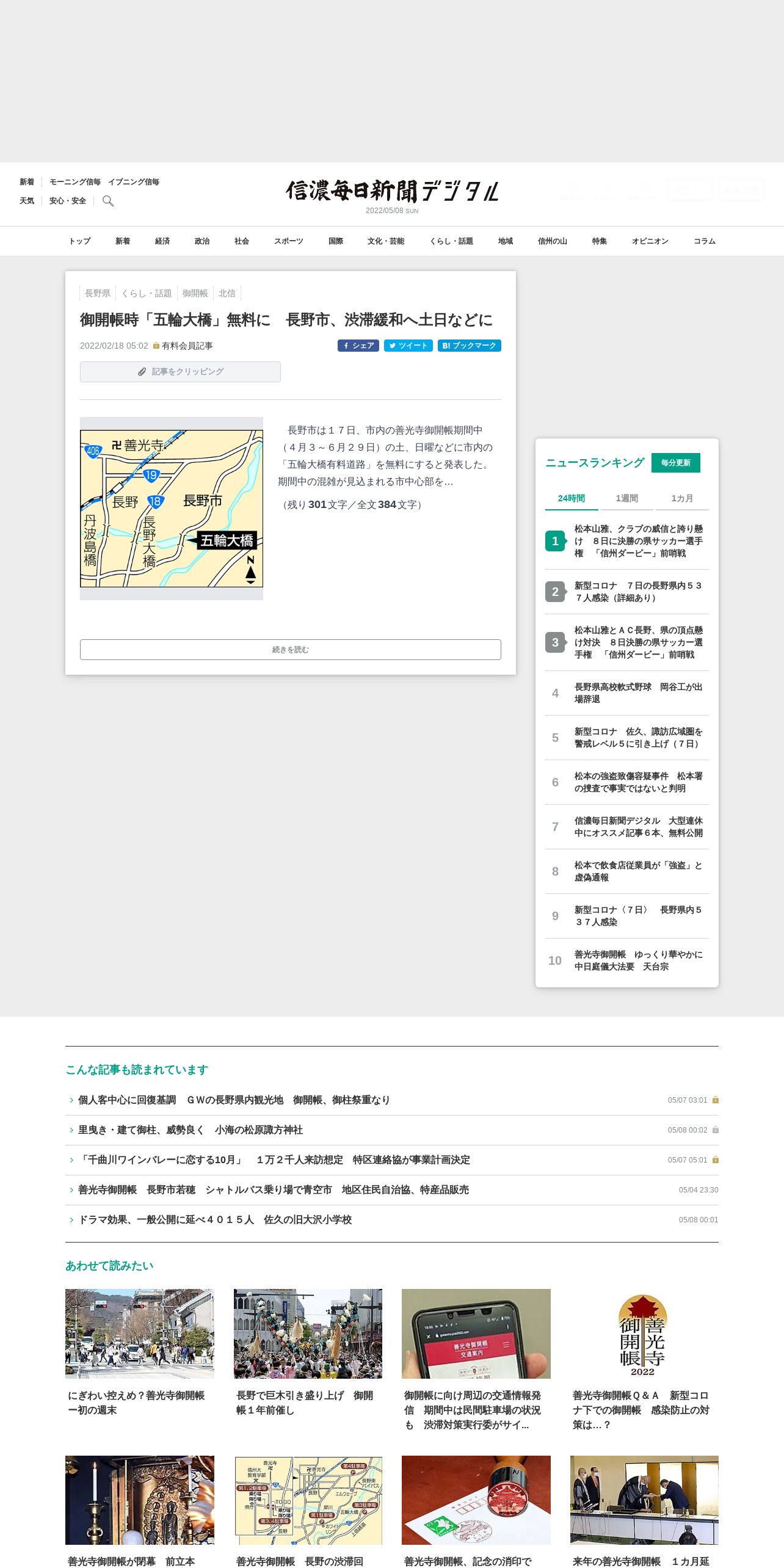
Task: Open 記念の消印 stamp photo thumbnail
Action: point(476,1500)
